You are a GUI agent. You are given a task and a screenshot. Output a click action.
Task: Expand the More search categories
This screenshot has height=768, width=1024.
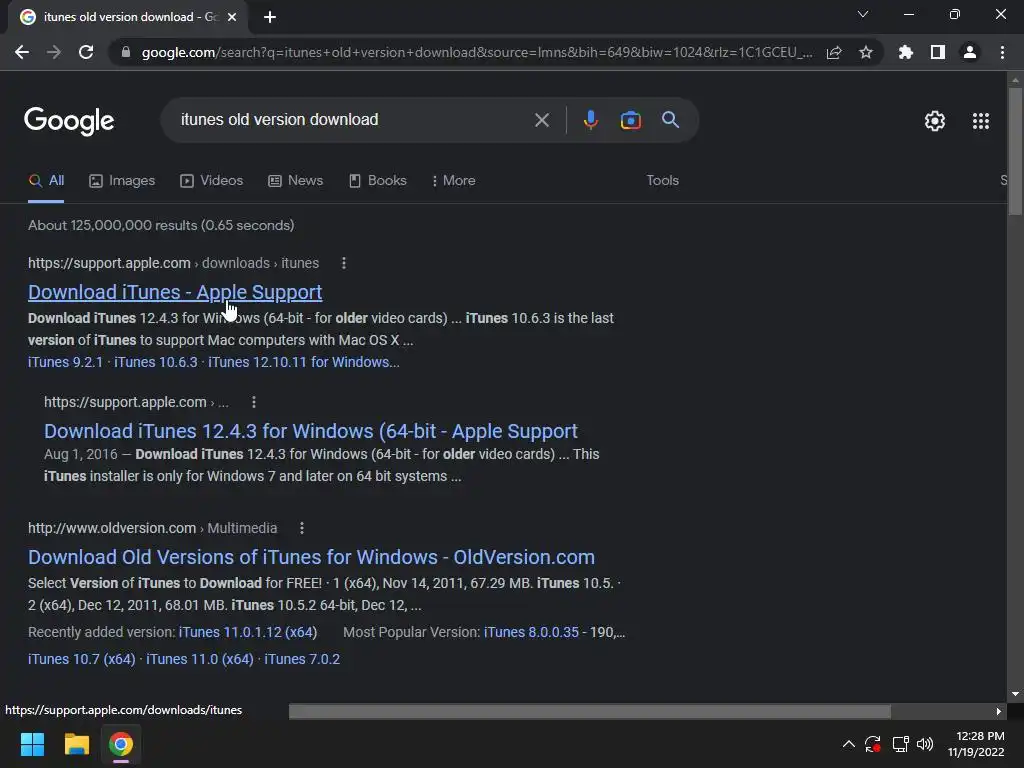click(x=453, y=181)
